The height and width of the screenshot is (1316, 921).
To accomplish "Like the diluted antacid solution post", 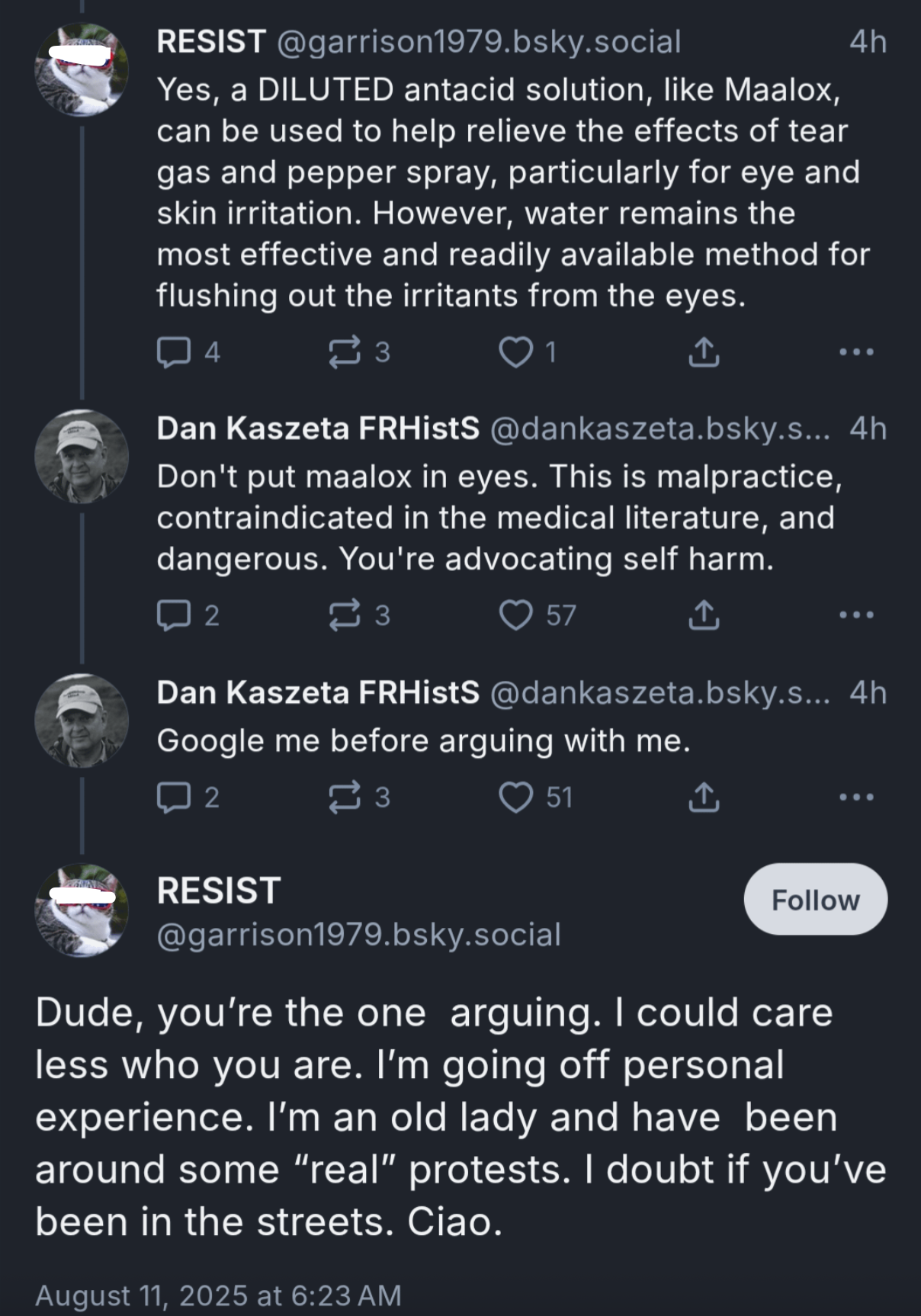I will 515,352.
